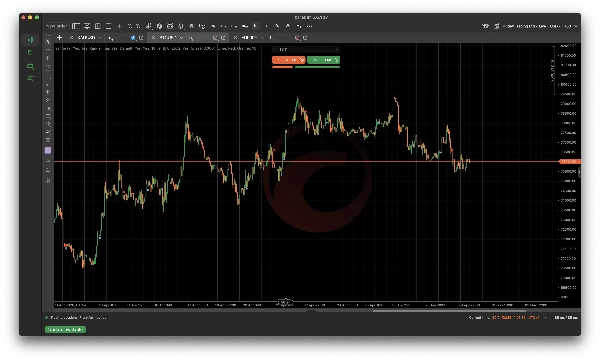The width and height of the screenshot is (600, 361).
Task: Open the fourth (people) icon in the left sidebar
Action: pos(30,78)
